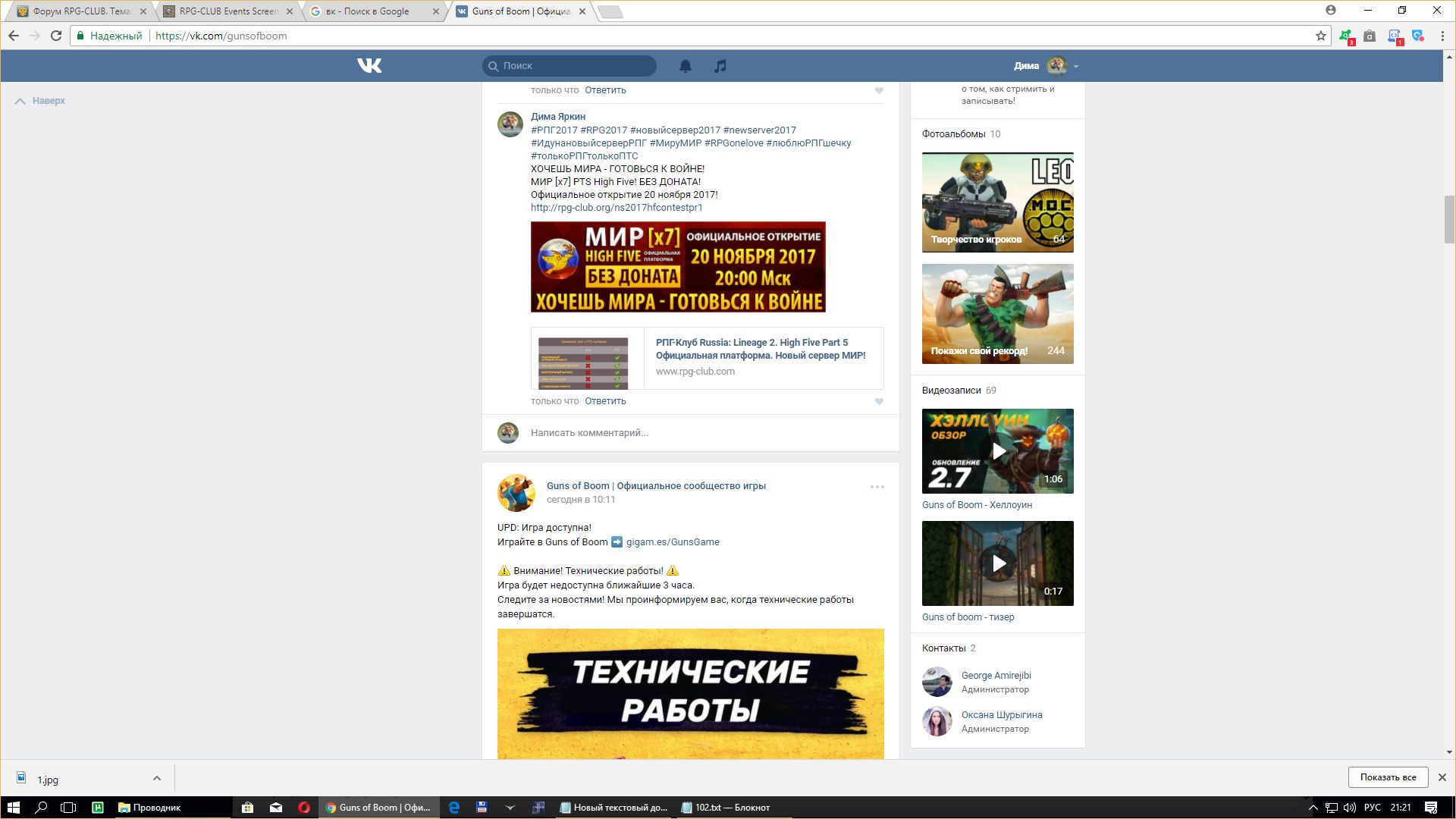1456x819 pixels.
Task: Click the VK logo icon
Action: pyautogui.click(x=369, y=66)
